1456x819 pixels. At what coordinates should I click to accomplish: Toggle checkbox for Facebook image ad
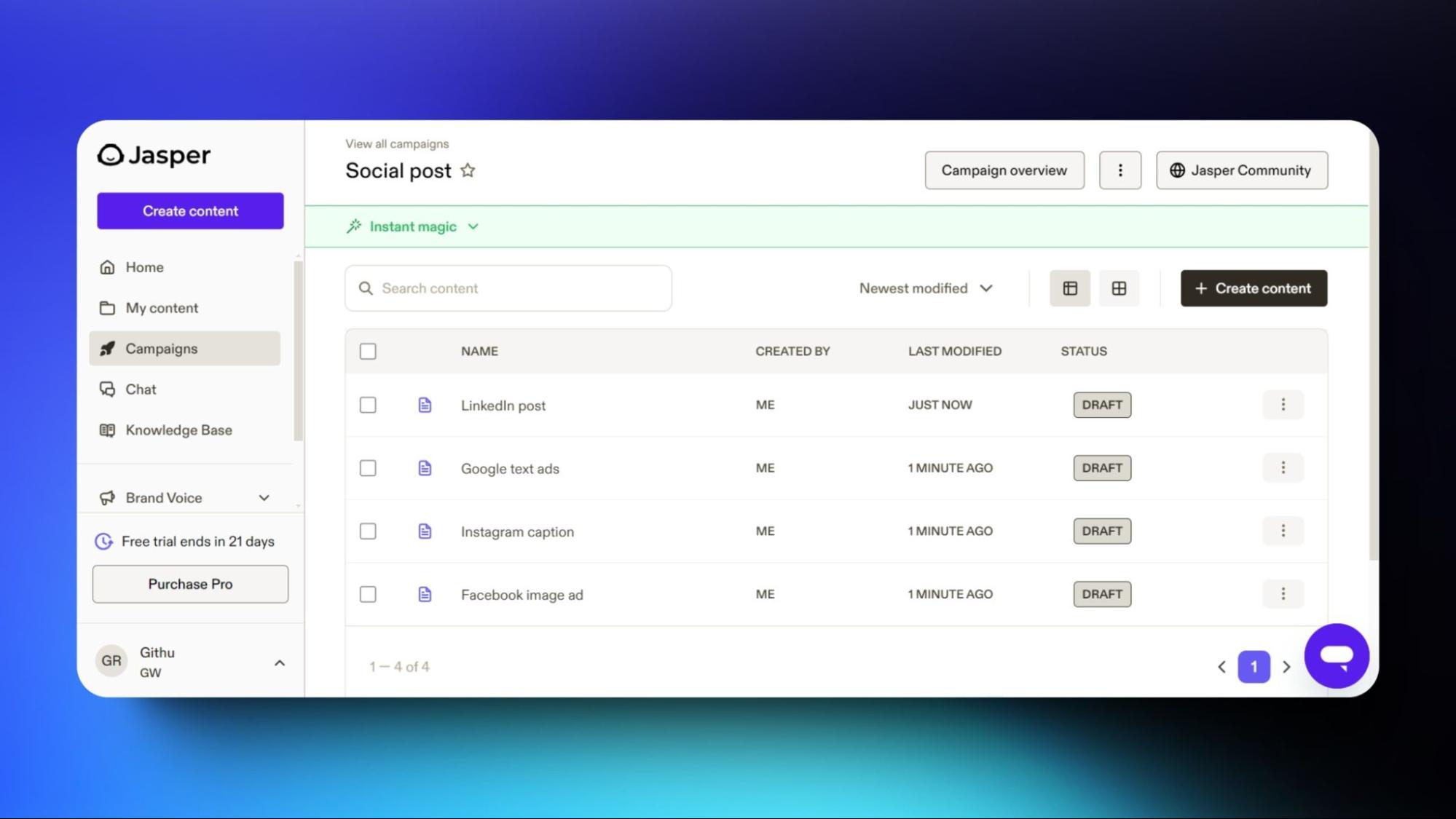point(368,594)
